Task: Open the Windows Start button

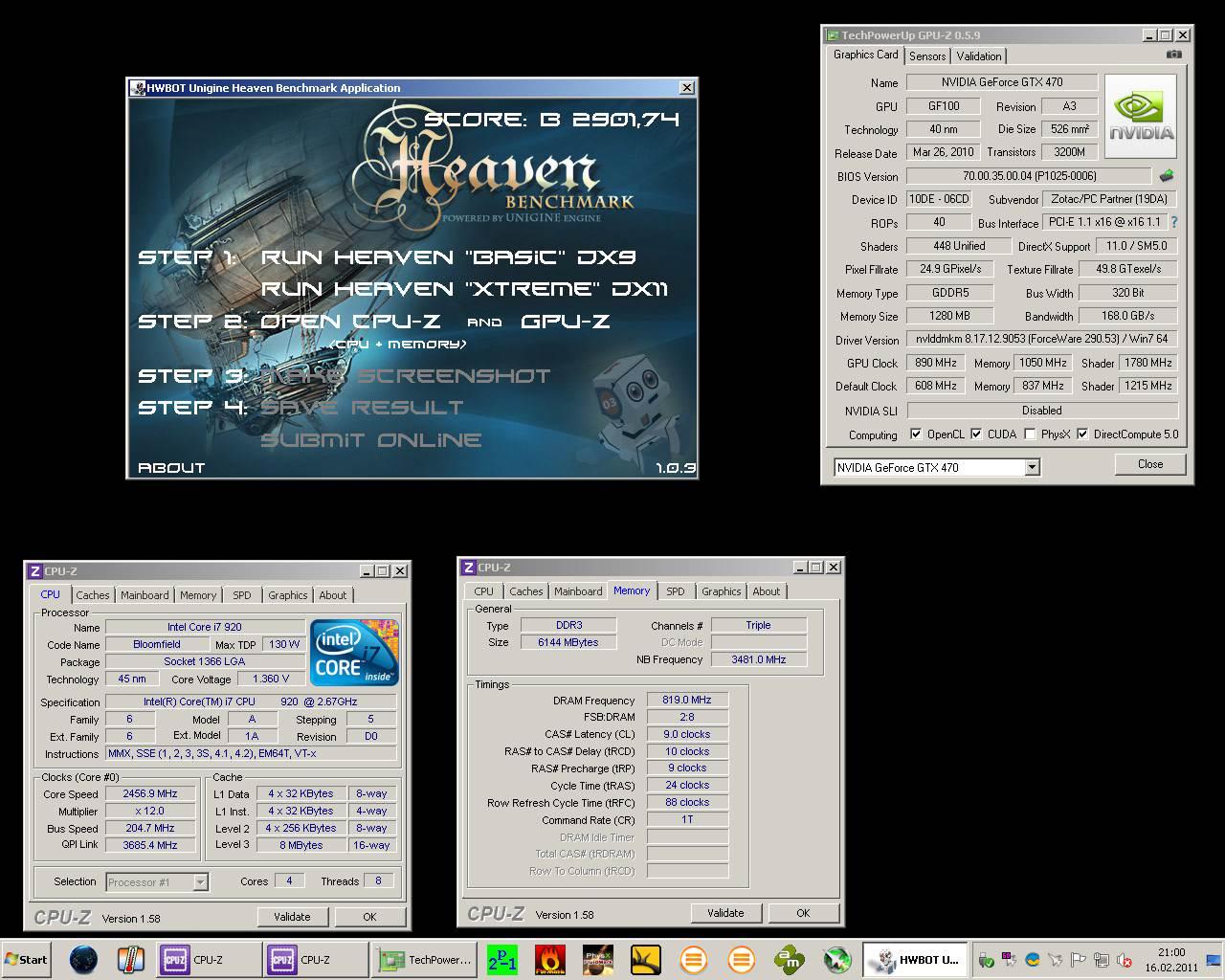Action: (26, 960)
